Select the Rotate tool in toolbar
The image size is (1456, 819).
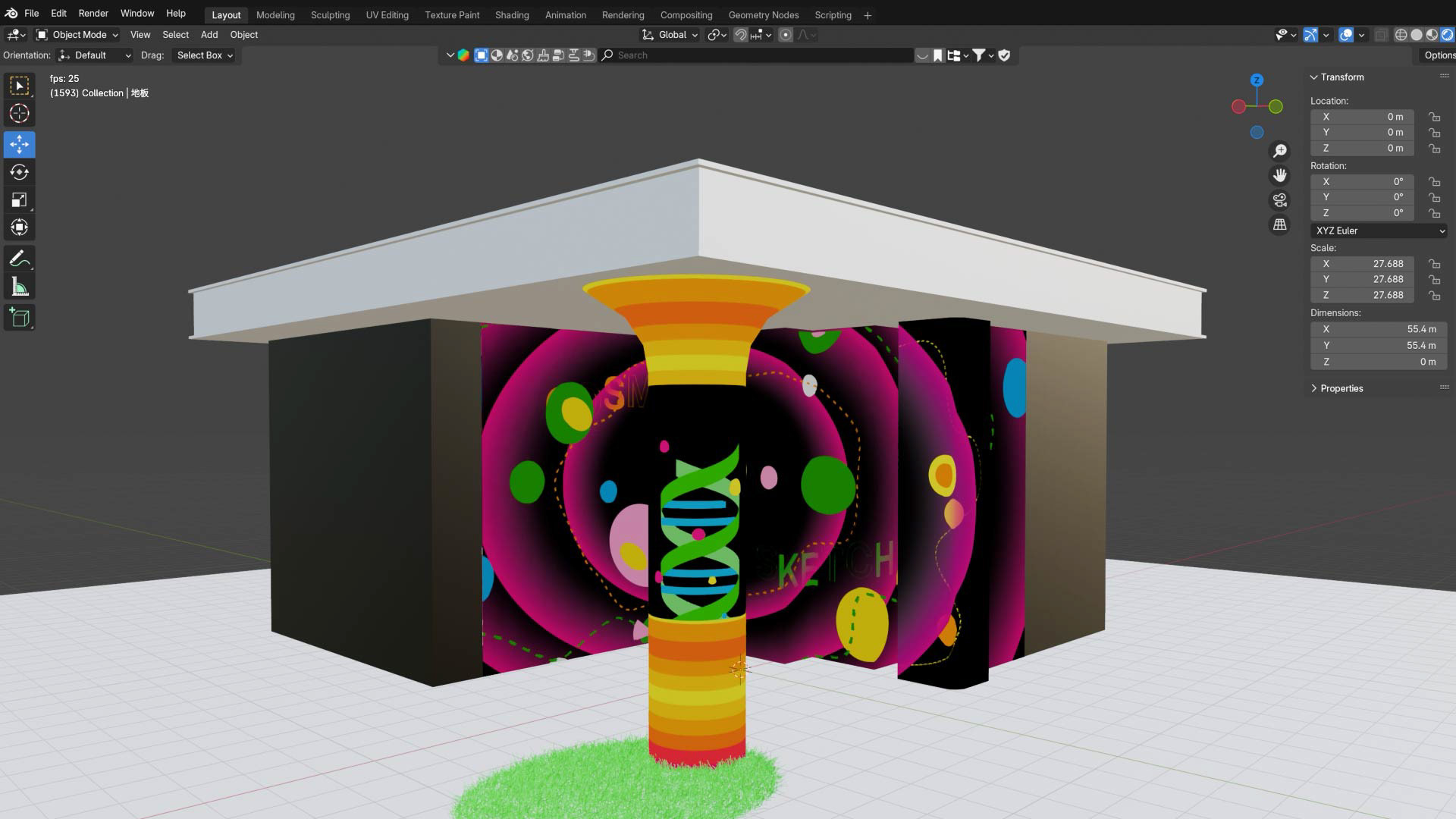(x=19, y=172)
